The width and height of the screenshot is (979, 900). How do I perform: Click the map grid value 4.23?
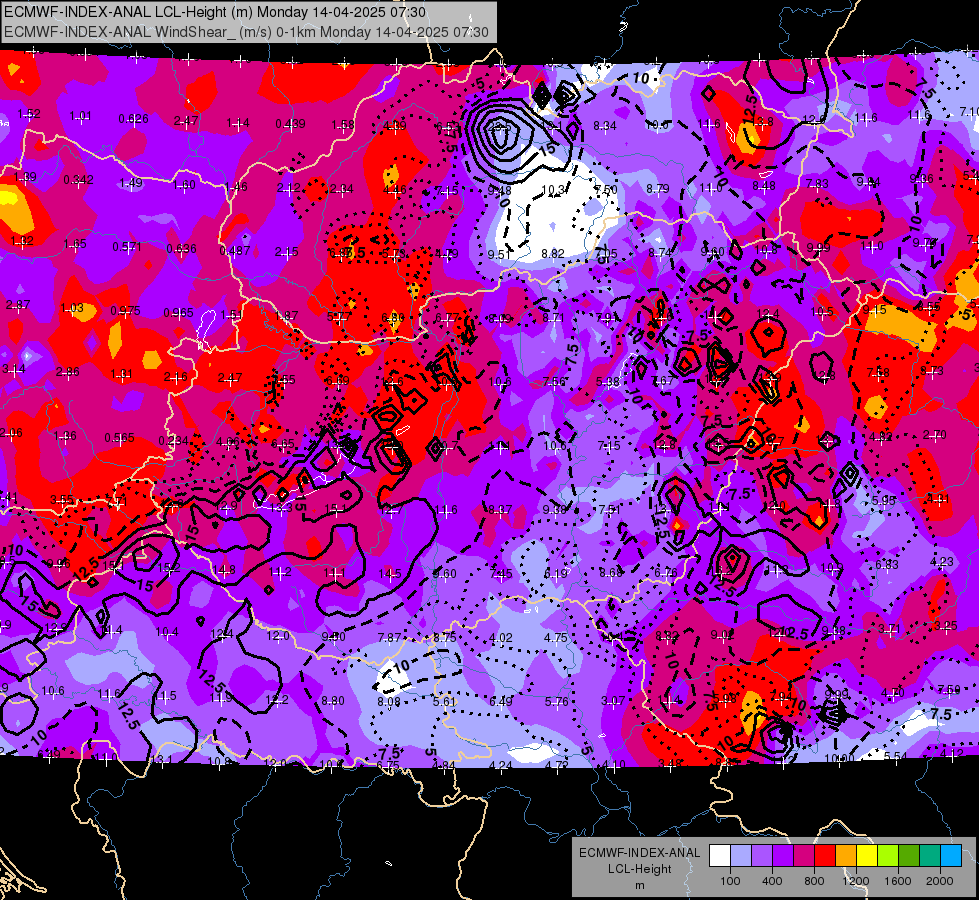(x=942, y=561)
